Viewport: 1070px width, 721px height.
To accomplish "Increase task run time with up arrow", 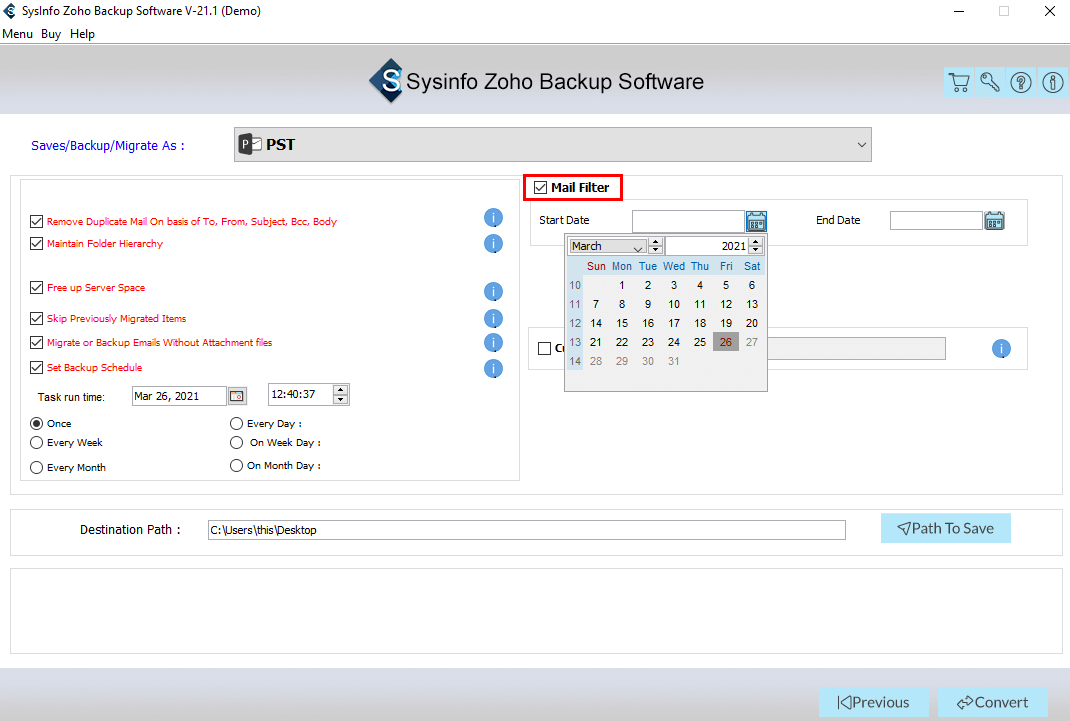I will [341, 390].
